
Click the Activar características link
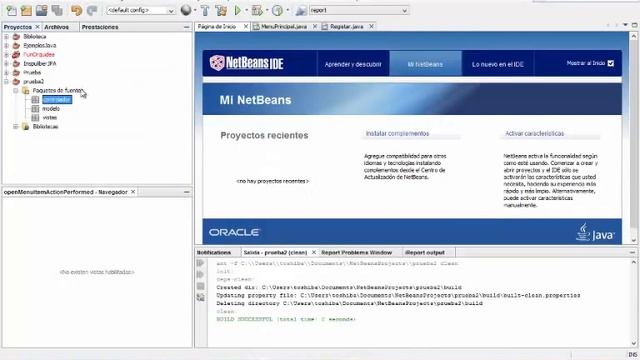pos(534,133)
